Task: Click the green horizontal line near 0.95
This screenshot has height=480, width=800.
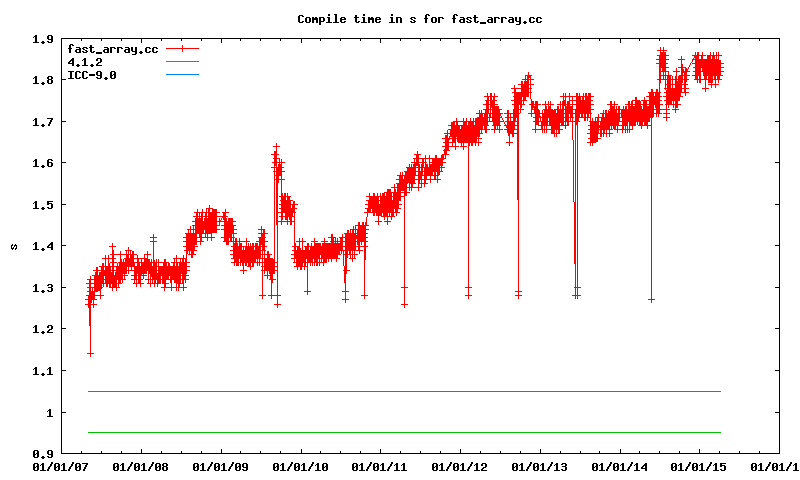Action: point(400,433)
